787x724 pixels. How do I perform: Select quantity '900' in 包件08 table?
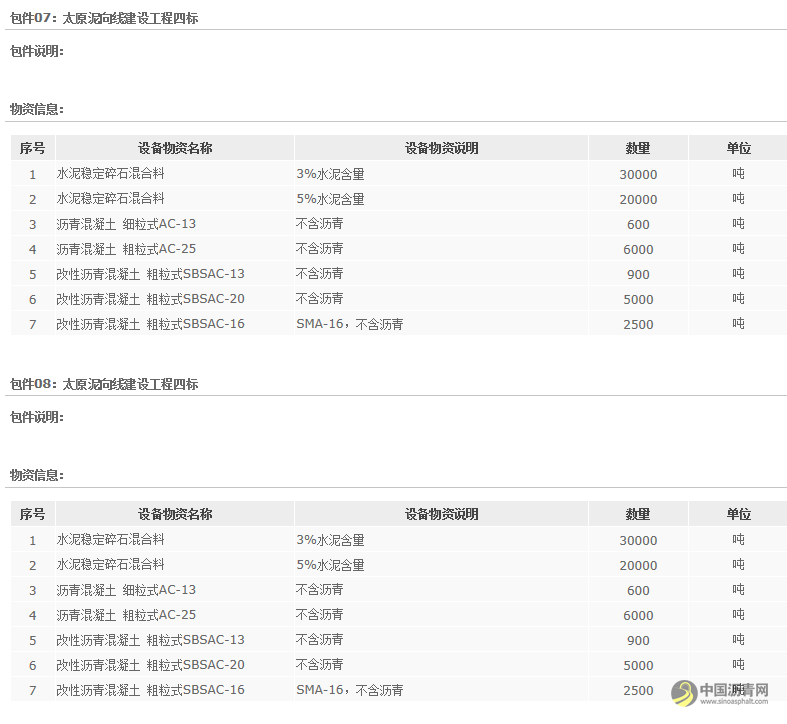coord(638,641)
